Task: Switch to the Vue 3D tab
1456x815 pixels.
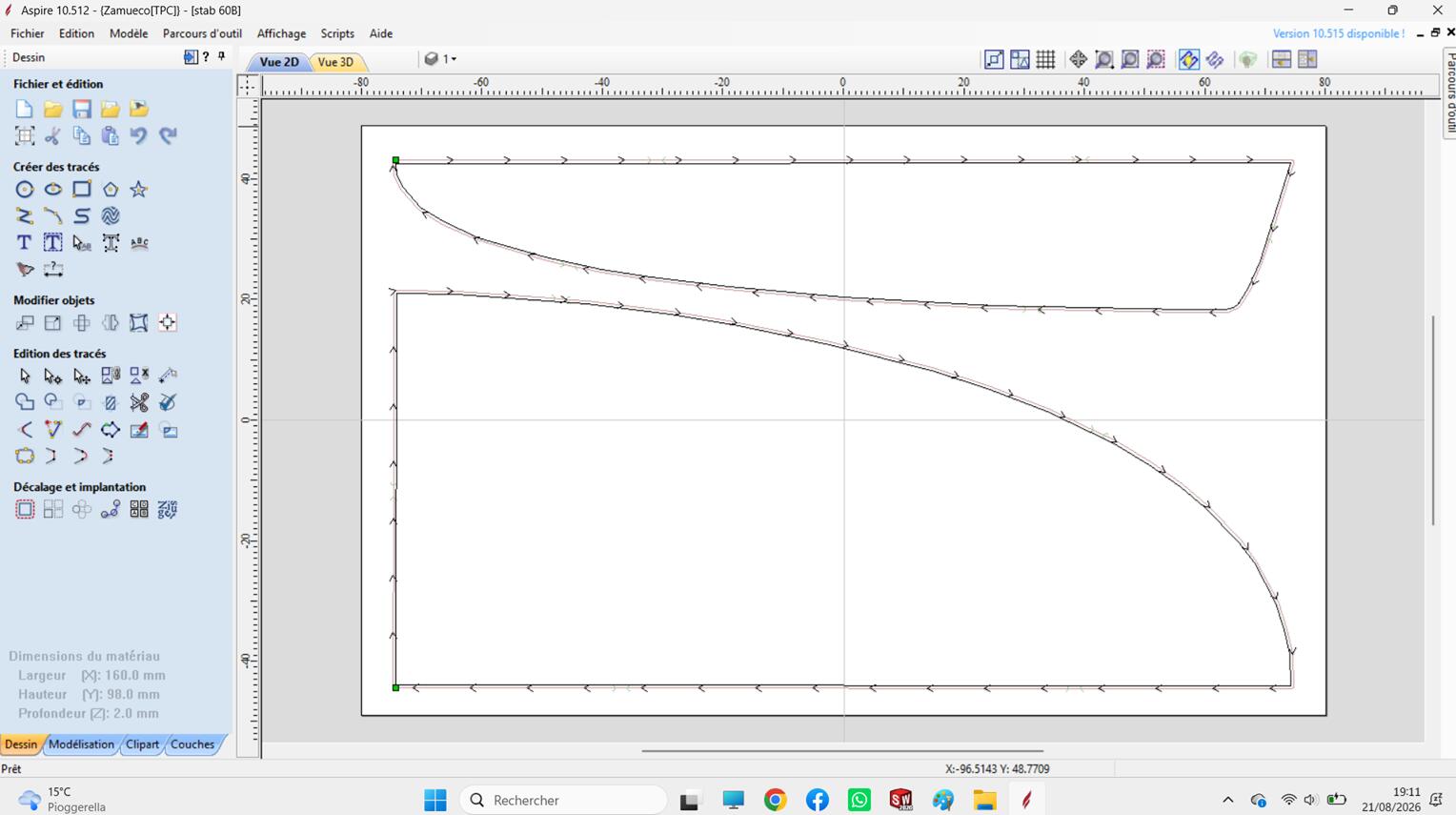Action: pyautogui.click(x=335, y=62)
